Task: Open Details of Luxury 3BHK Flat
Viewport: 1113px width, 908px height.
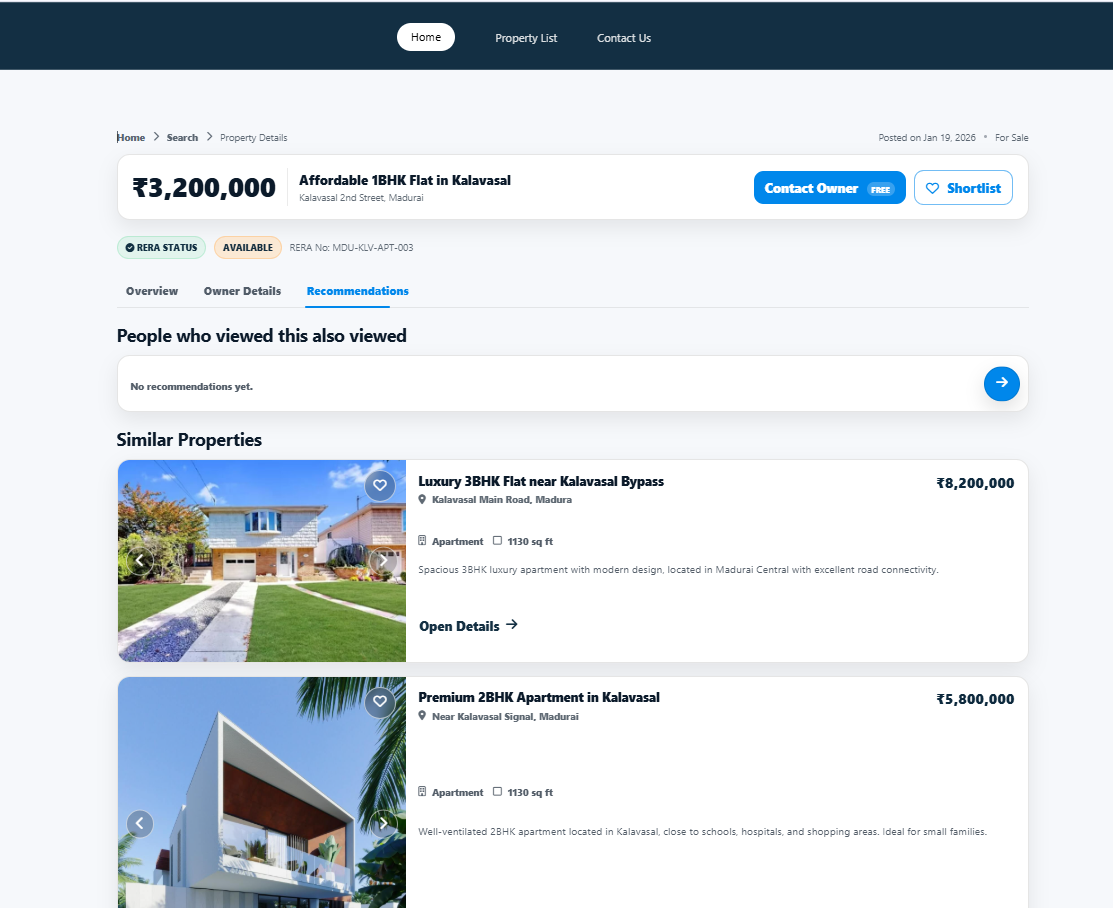Action: click(x=468, y=626)
